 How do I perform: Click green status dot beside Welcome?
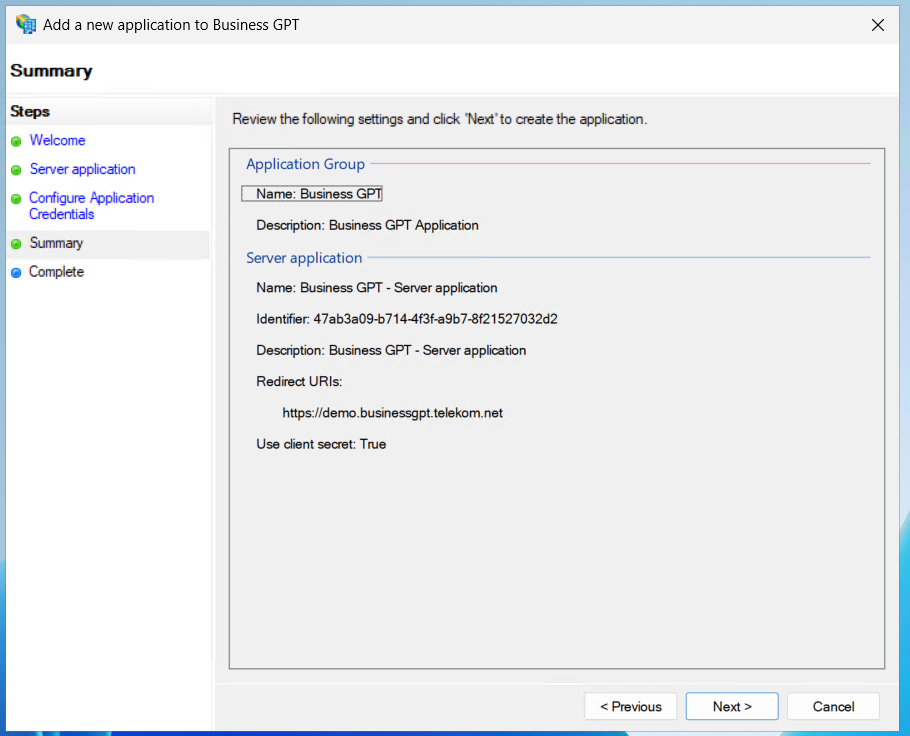tap(16, 141)
